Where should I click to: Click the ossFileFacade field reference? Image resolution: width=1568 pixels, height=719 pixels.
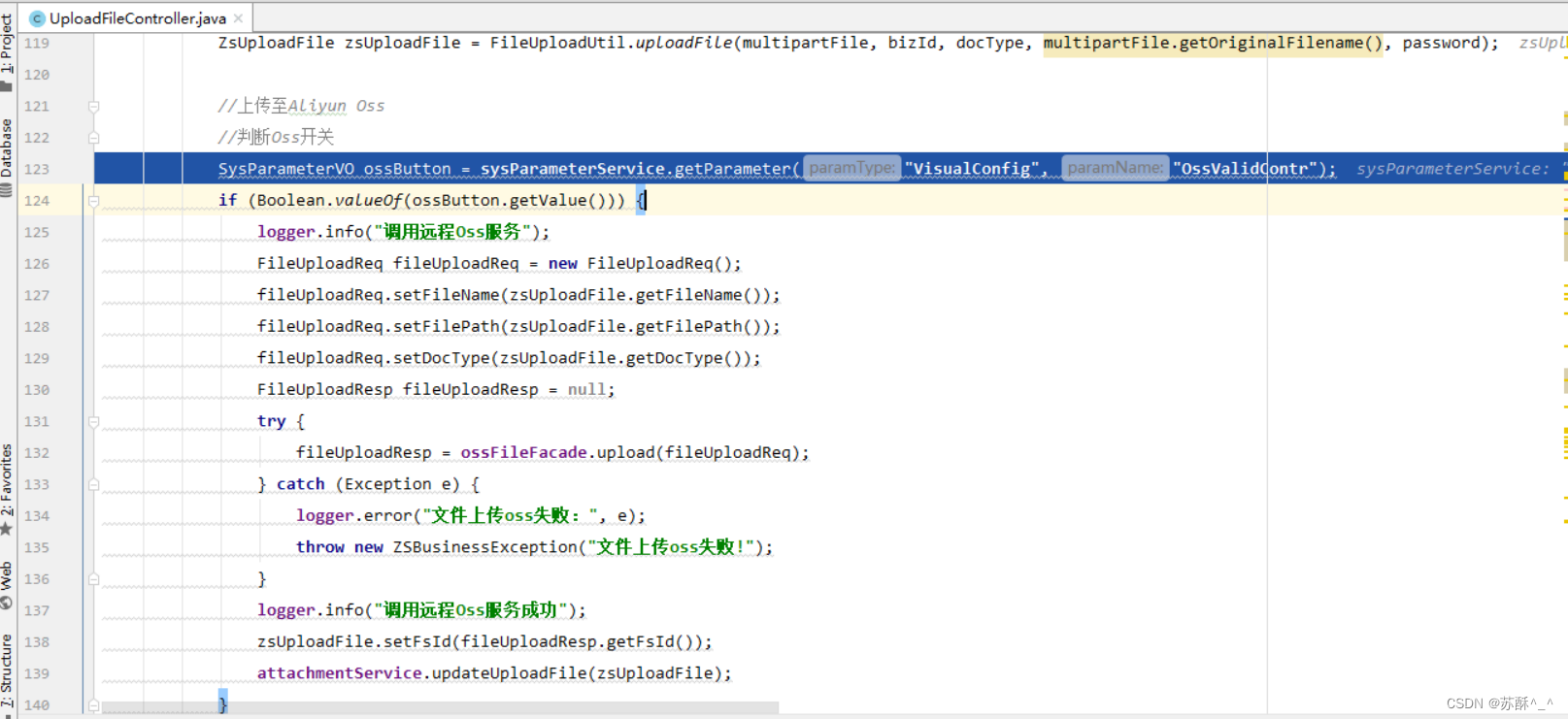point(523,453)
